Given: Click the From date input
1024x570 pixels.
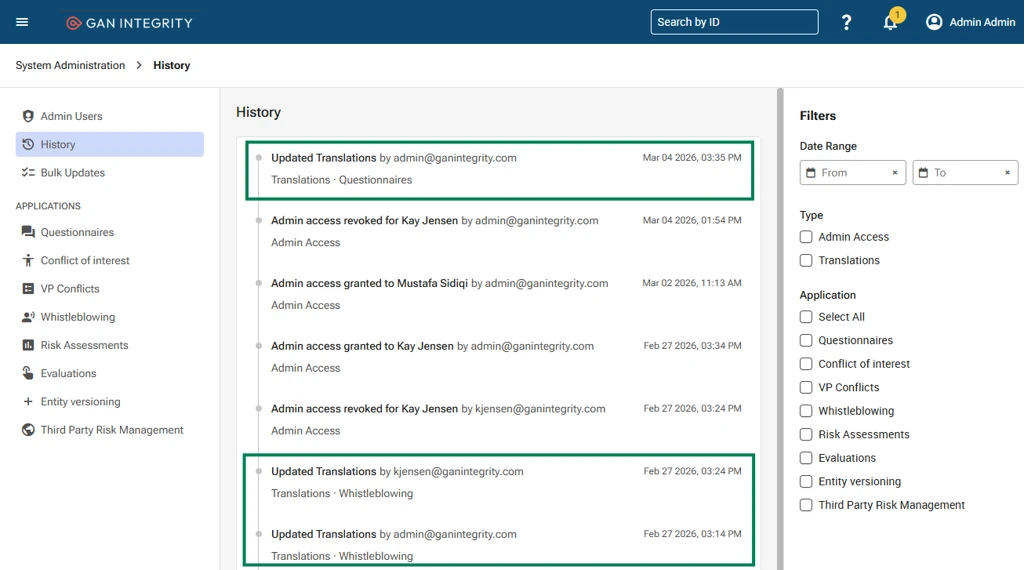Looking at the screenshot, I should (x=852, y=172).
